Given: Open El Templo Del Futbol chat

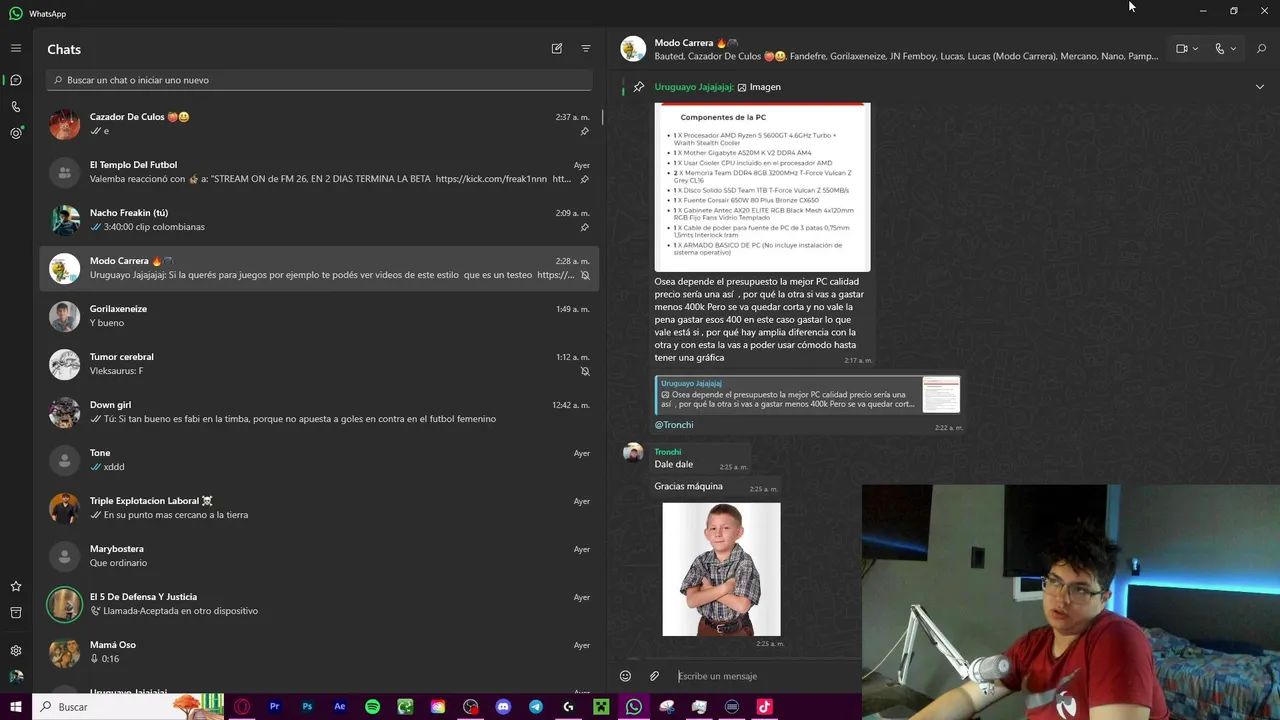Looking at the screenshot, I should (319, 172).
